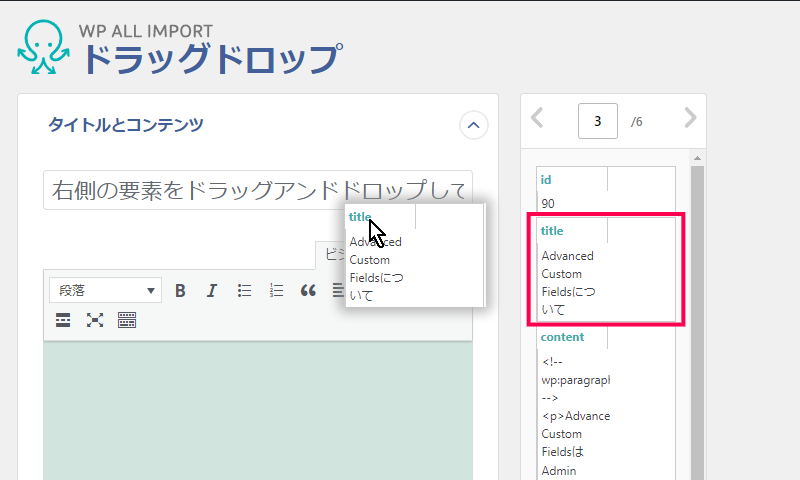
Task: Insert a bulleted list
Action: pyautogui.click(x=244, y=291)
